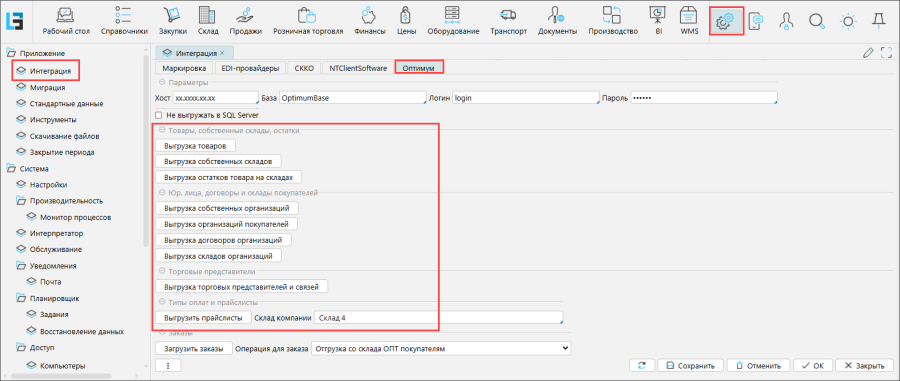Click the search magnifier icon
This screenshot has width=900, height=381.
(816, 21)
